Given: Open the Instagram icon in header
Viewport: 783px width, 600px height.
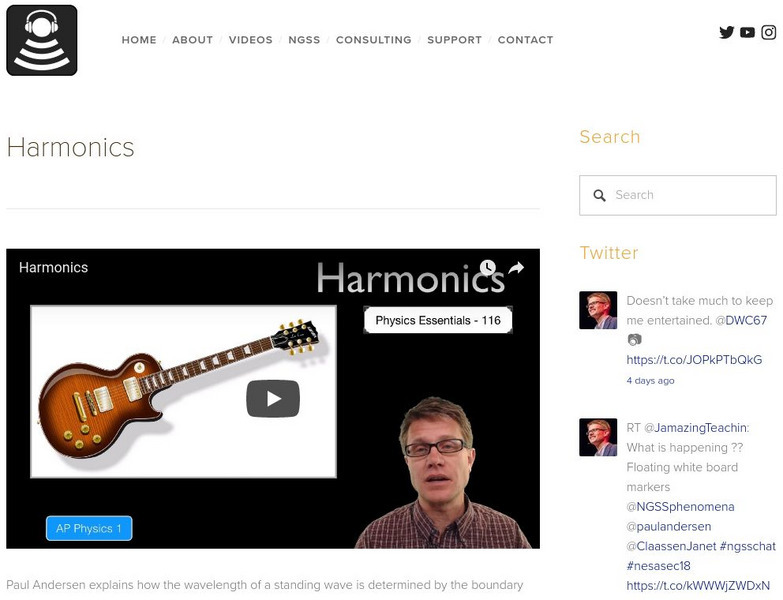Looking at the screenshot, I should click(x=769, y=32).
